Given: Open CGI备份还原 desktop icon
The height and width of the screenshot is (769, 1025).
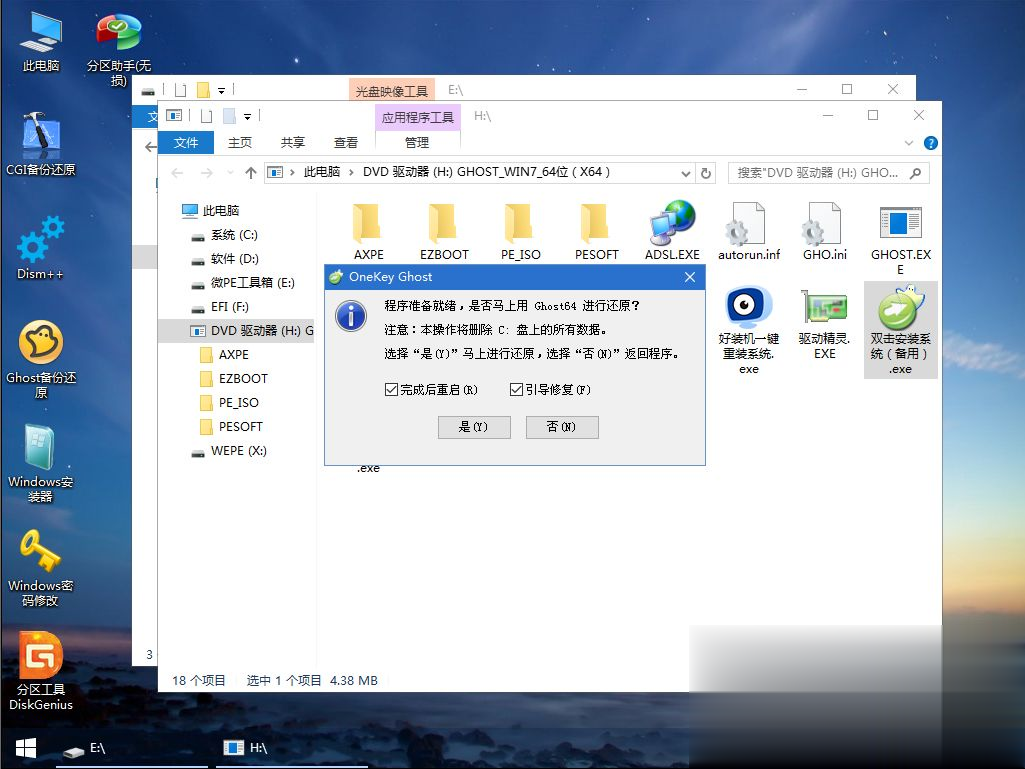Looking at the screenshot, I should click(41, 145).
